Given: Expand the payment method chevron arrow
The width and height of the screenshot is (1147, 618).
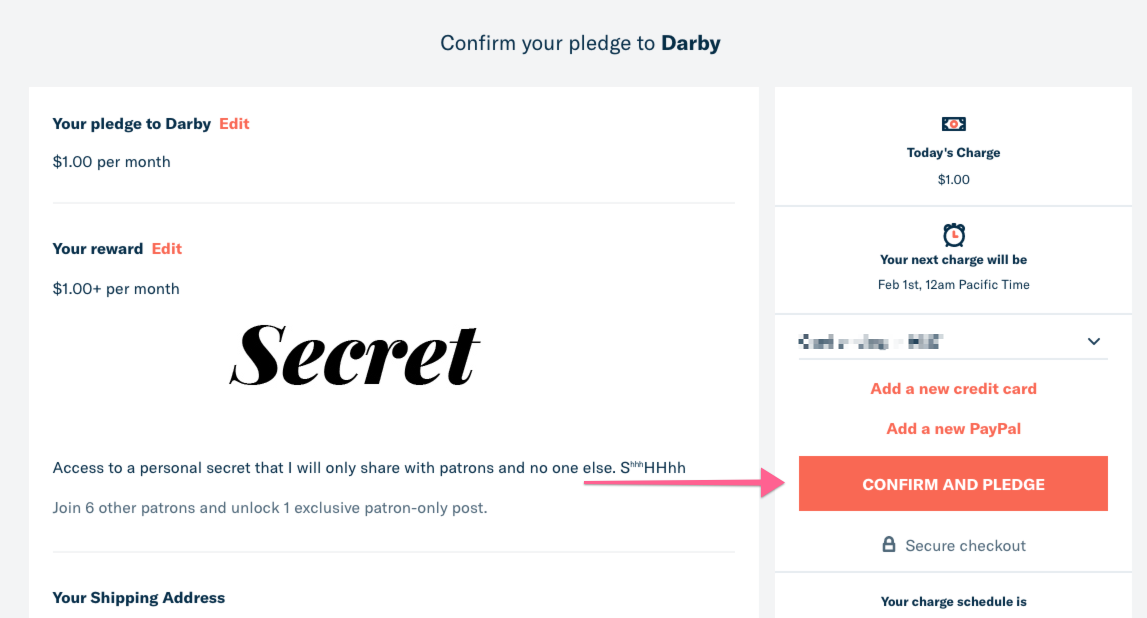Looking at the screenshot, I should [x=1093, y=342].
